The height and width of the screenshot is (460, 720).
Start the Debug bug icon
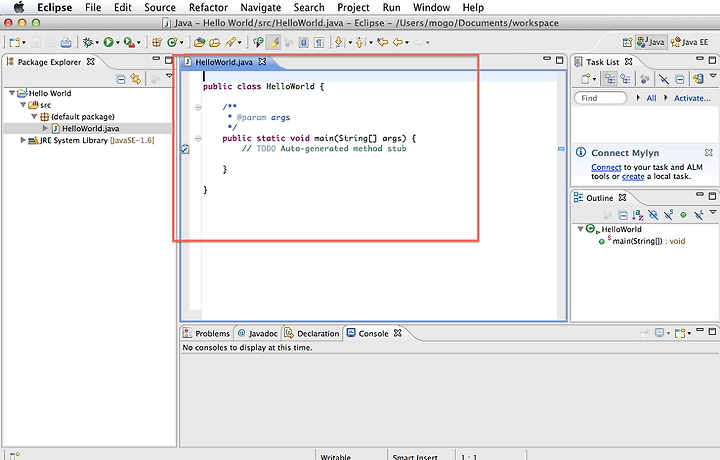tap(88, 43)
